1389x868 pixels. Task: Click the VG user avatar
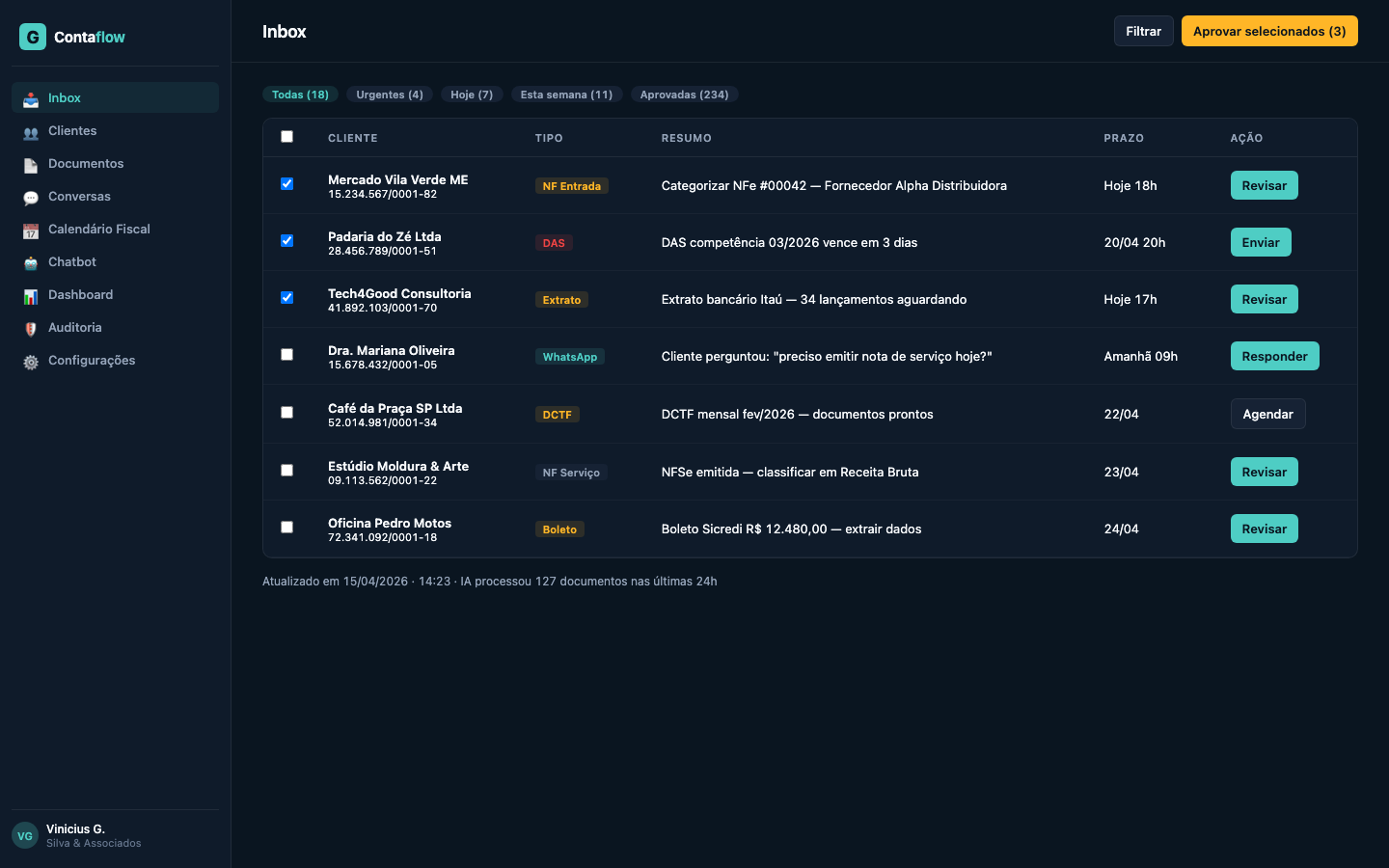click(25, 835)
